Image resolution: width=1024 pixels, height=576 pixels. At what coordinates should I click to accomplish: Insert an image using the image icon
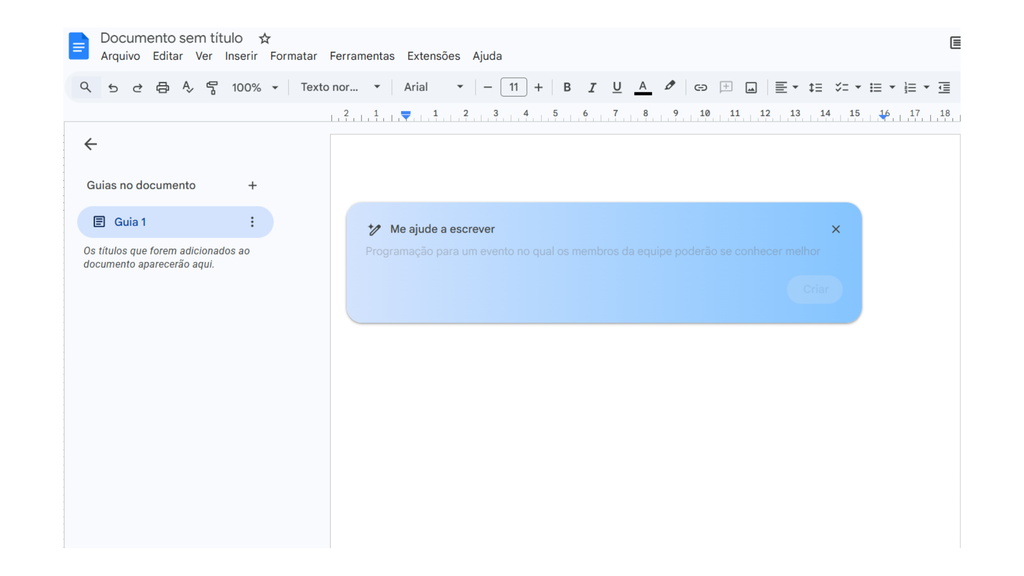(x=750, y=87)
